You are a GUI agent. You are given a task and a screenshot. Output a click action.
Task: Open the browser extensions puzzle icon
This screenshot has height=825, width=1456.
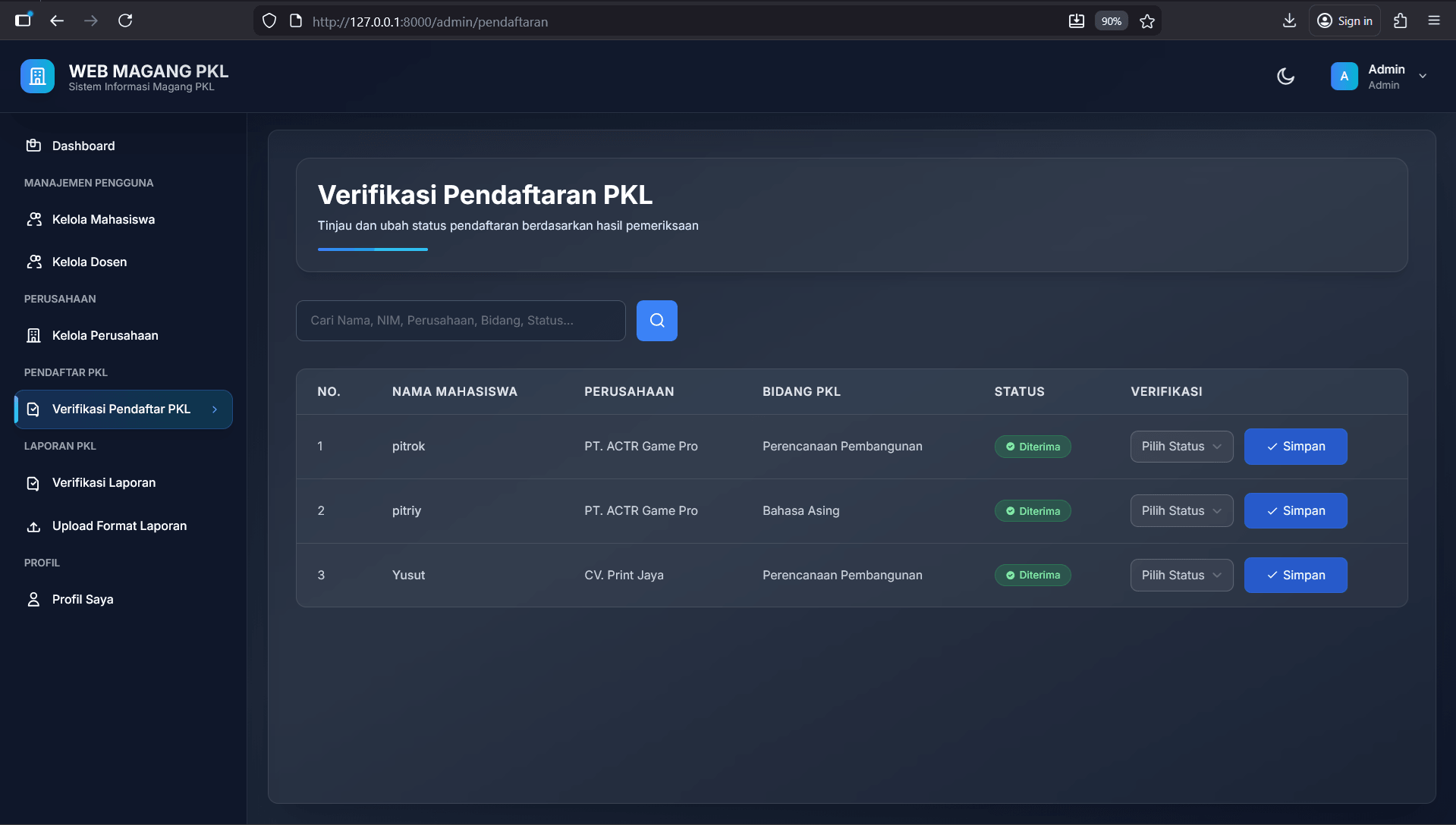1401,20
